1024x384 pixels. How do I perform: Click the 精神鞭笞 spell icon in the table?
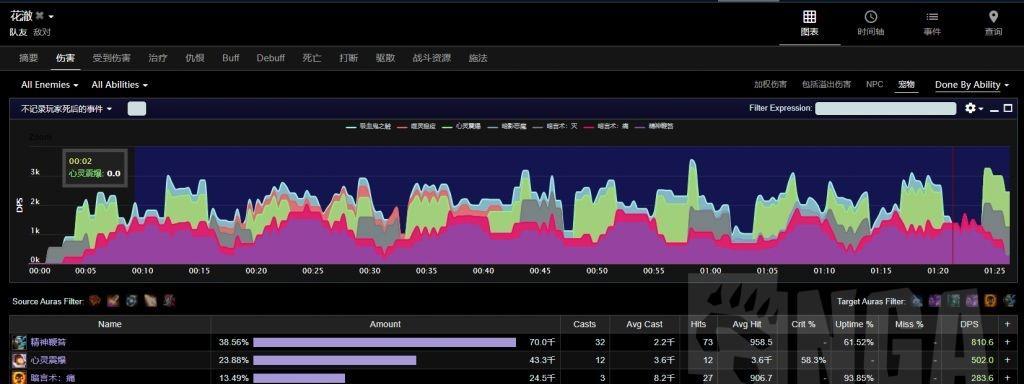[20, 342]
